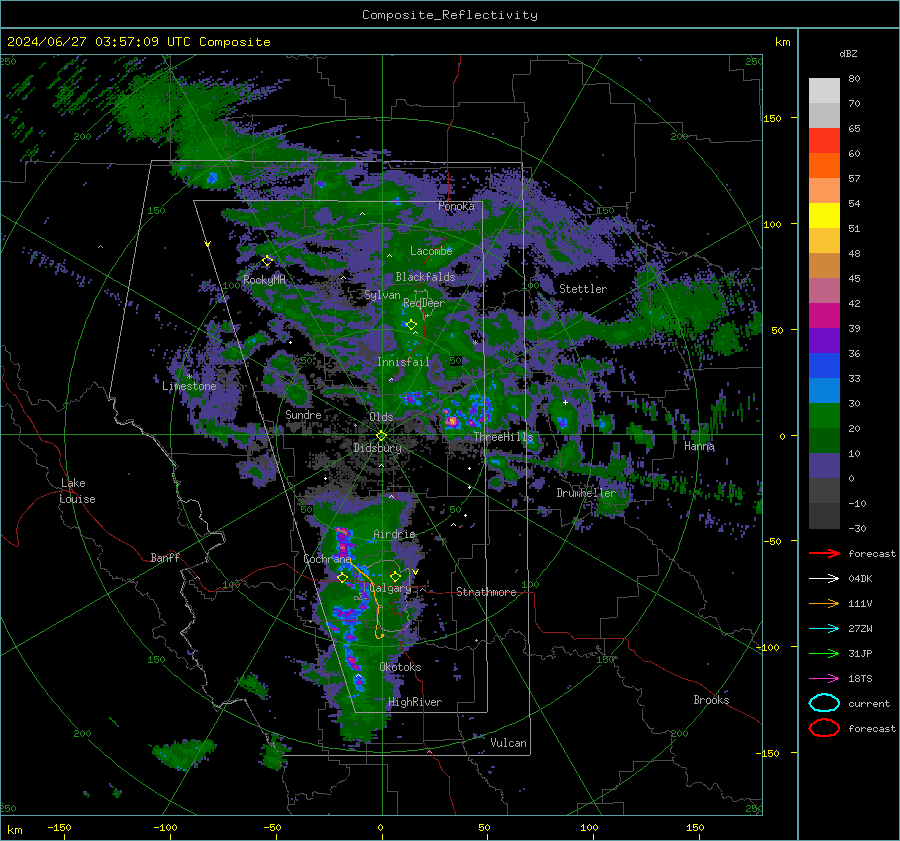
Task: Click the Composite_Reflectivity title
Action: pos(449,15)
